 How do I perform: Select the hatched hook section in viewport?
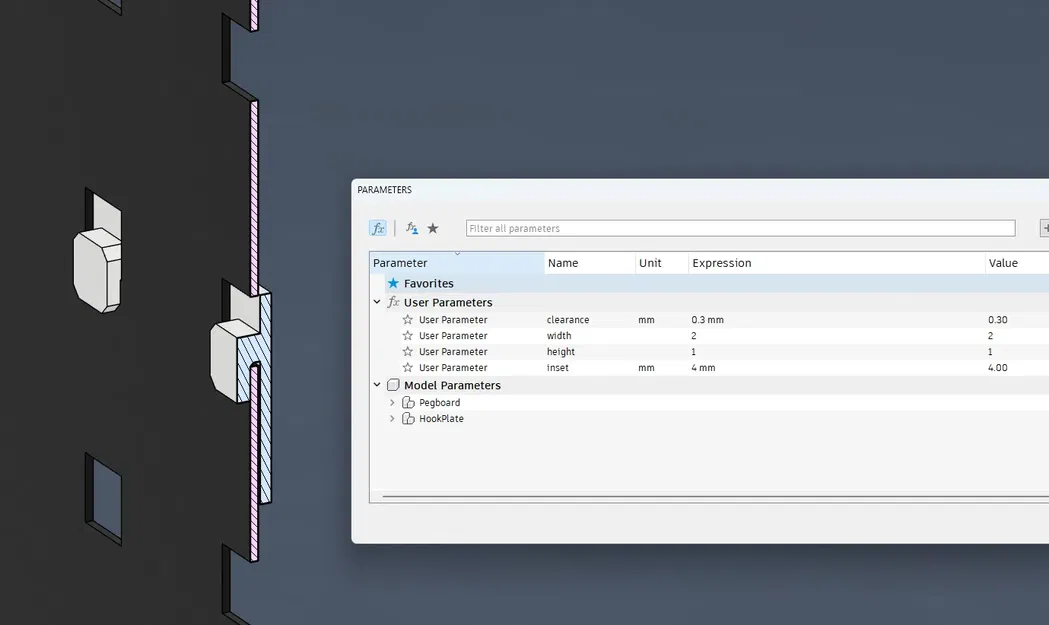(264, 401)
